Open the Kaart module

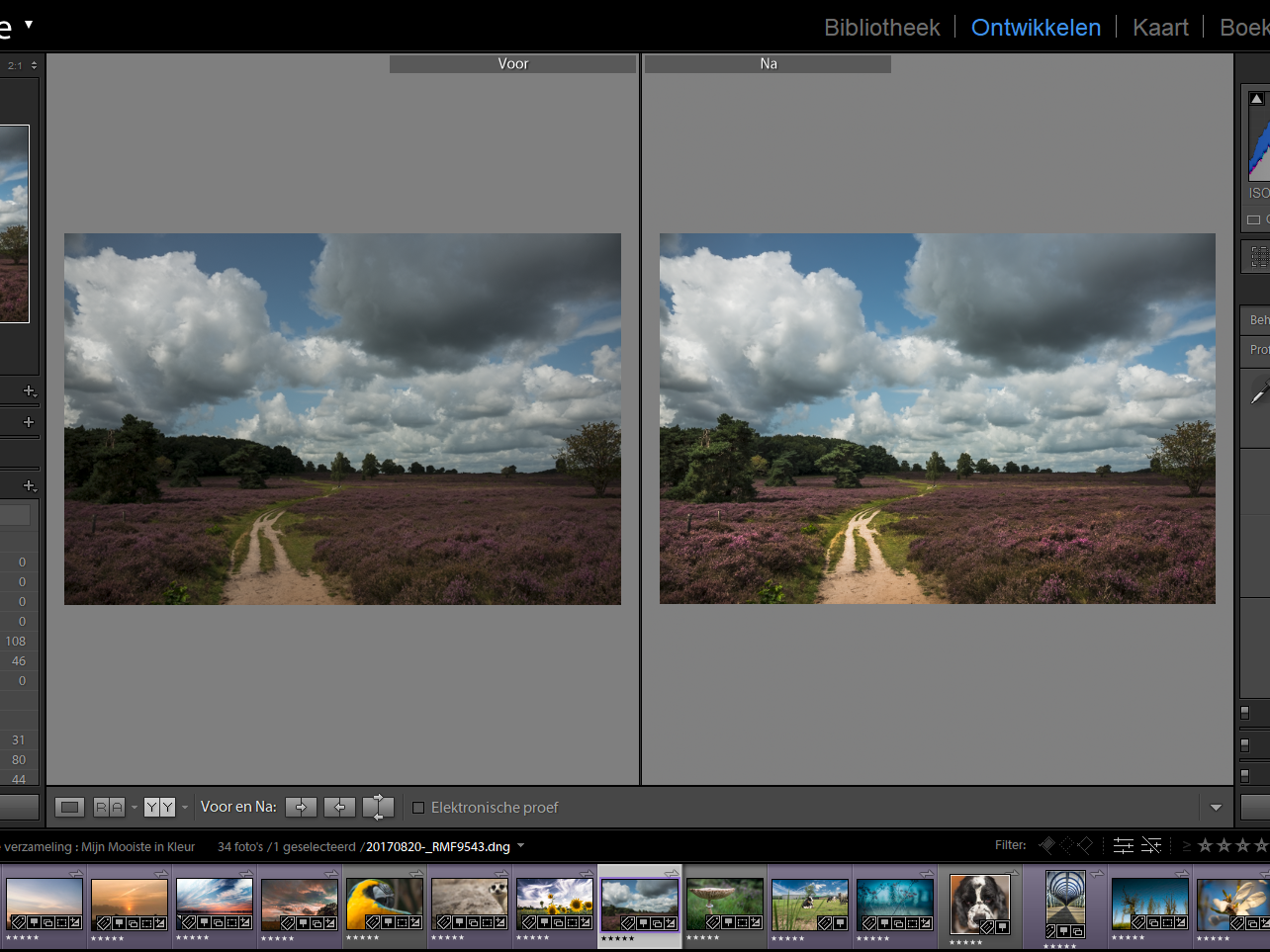tap(1159, 28)
